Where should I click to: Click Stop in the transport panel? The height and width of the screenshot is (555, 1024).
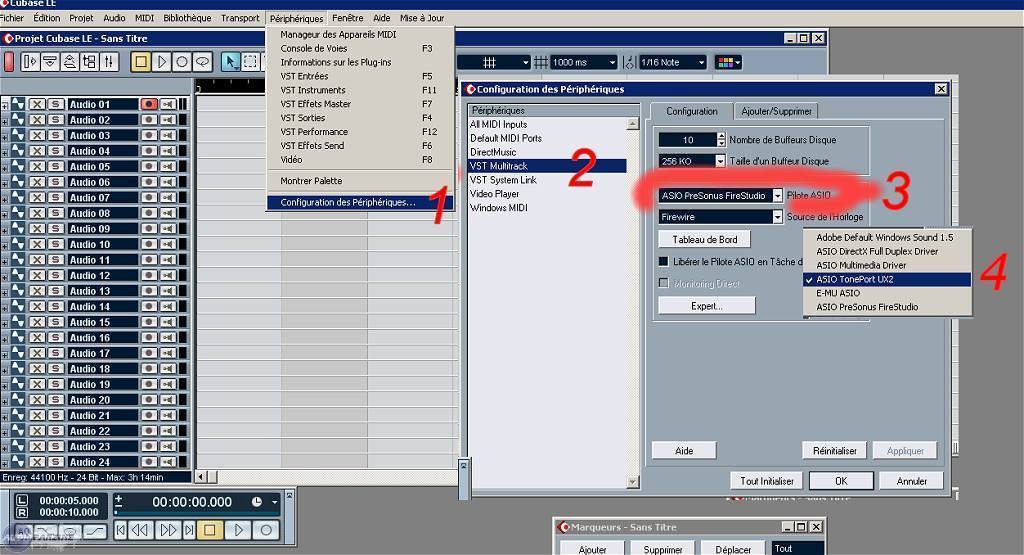point(210,530)
